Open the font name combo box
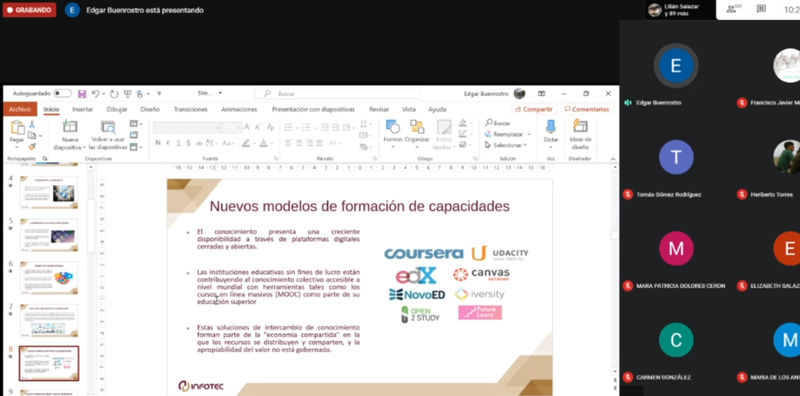The image size is (800, 396). [187, 127]
